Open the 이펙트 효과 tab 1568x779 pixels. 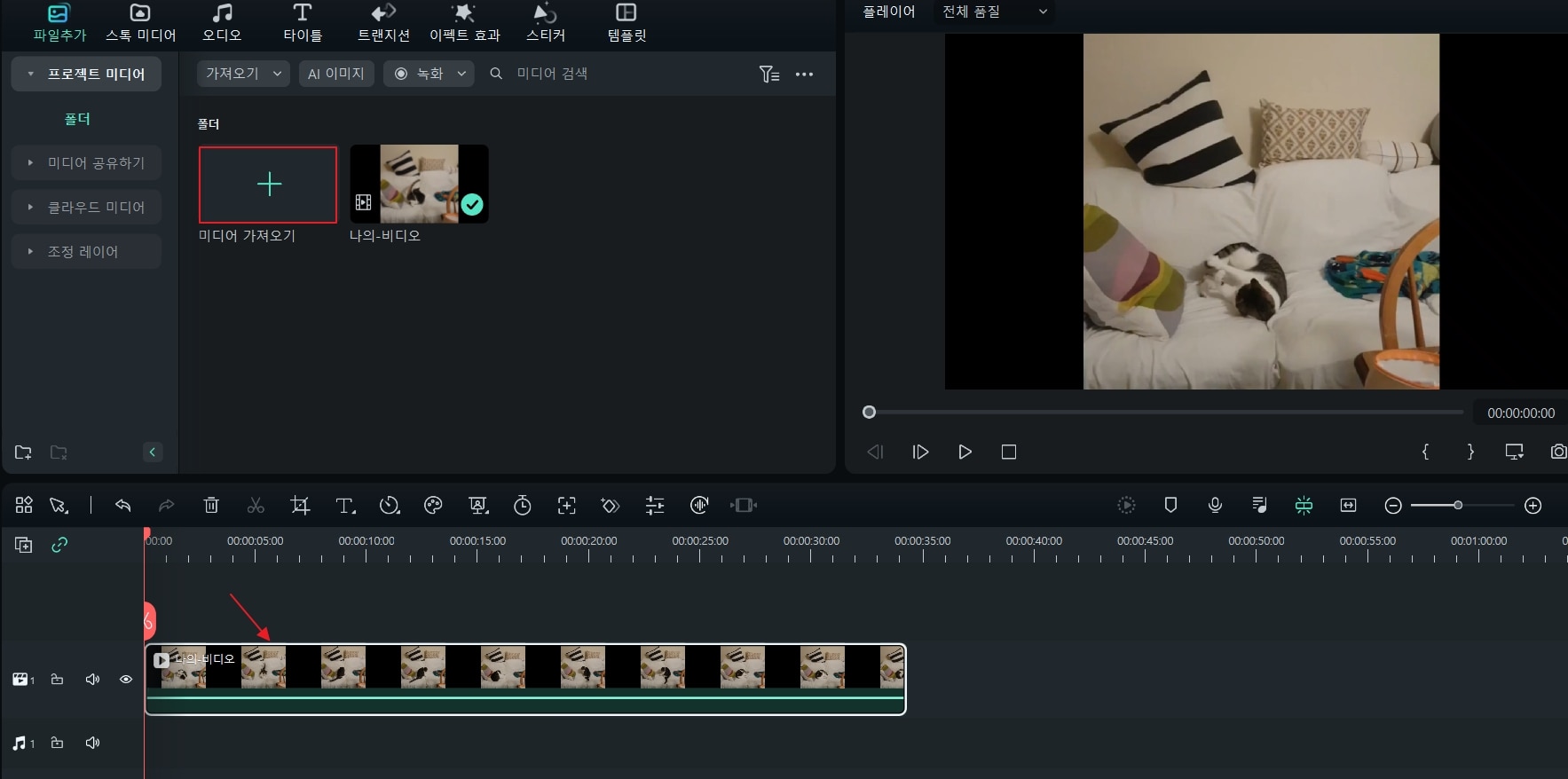point(464,24)
